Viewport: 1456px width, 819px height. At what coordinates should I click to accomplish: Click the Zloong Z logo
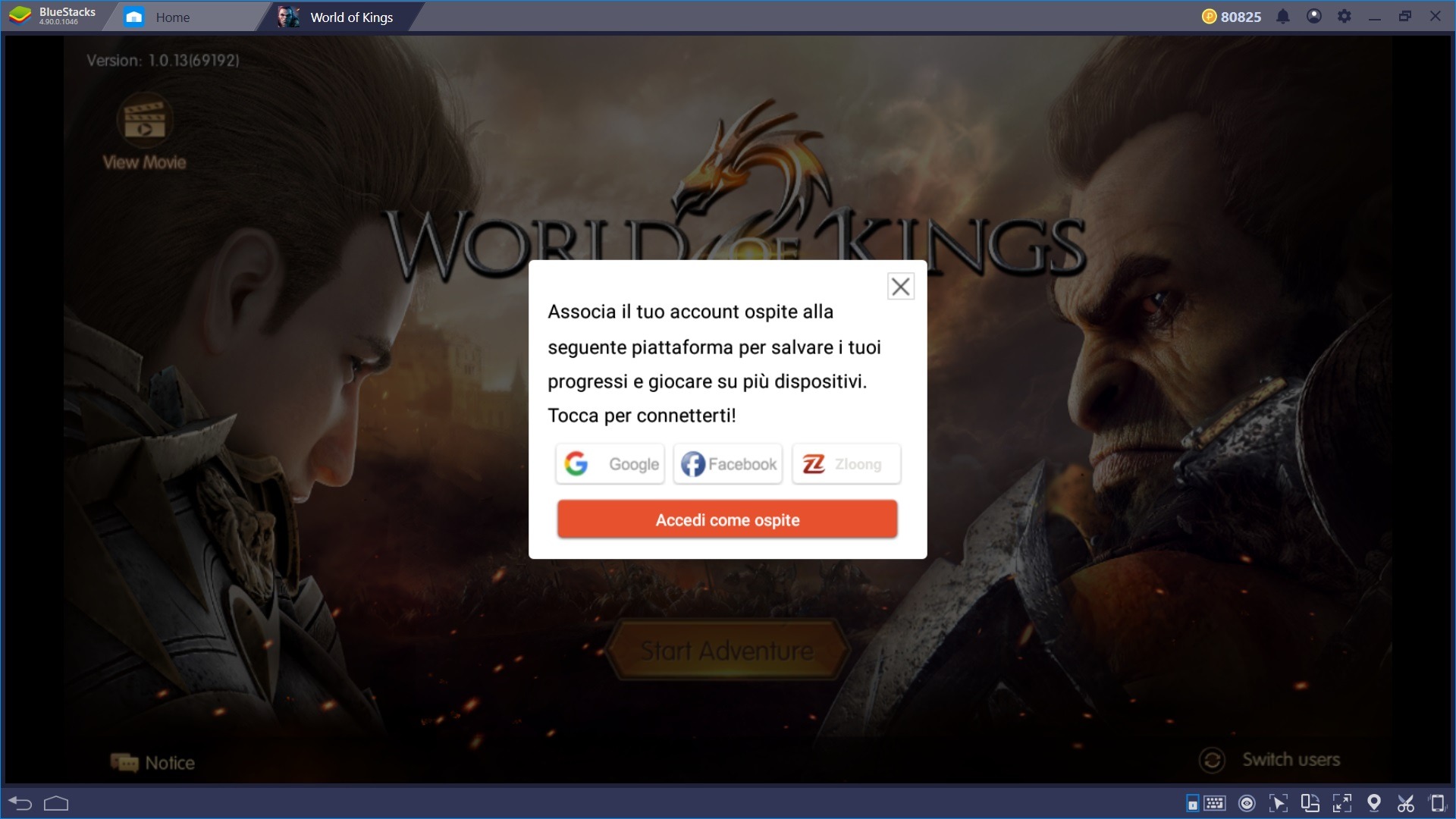[x=814, y=464]
